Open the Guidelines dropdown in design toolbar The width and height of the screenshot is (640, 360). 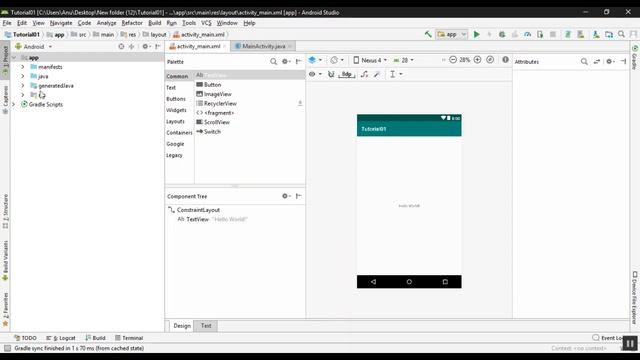[x=396, y=74]
